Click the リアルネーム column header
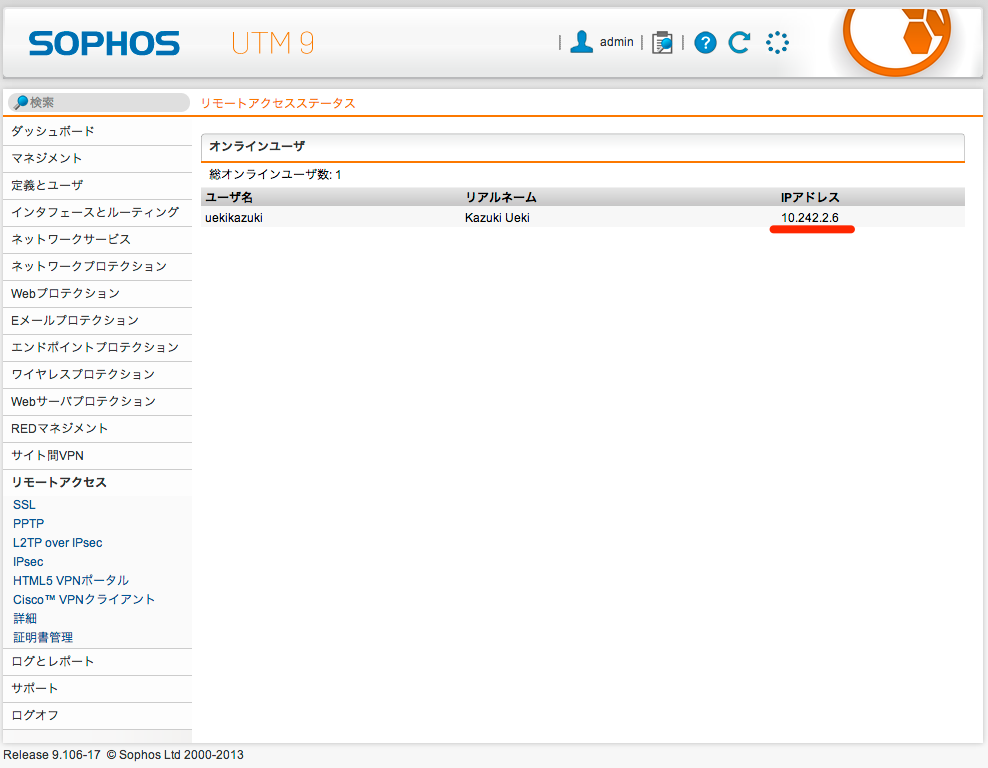The image size is (988, 768). 501,198
